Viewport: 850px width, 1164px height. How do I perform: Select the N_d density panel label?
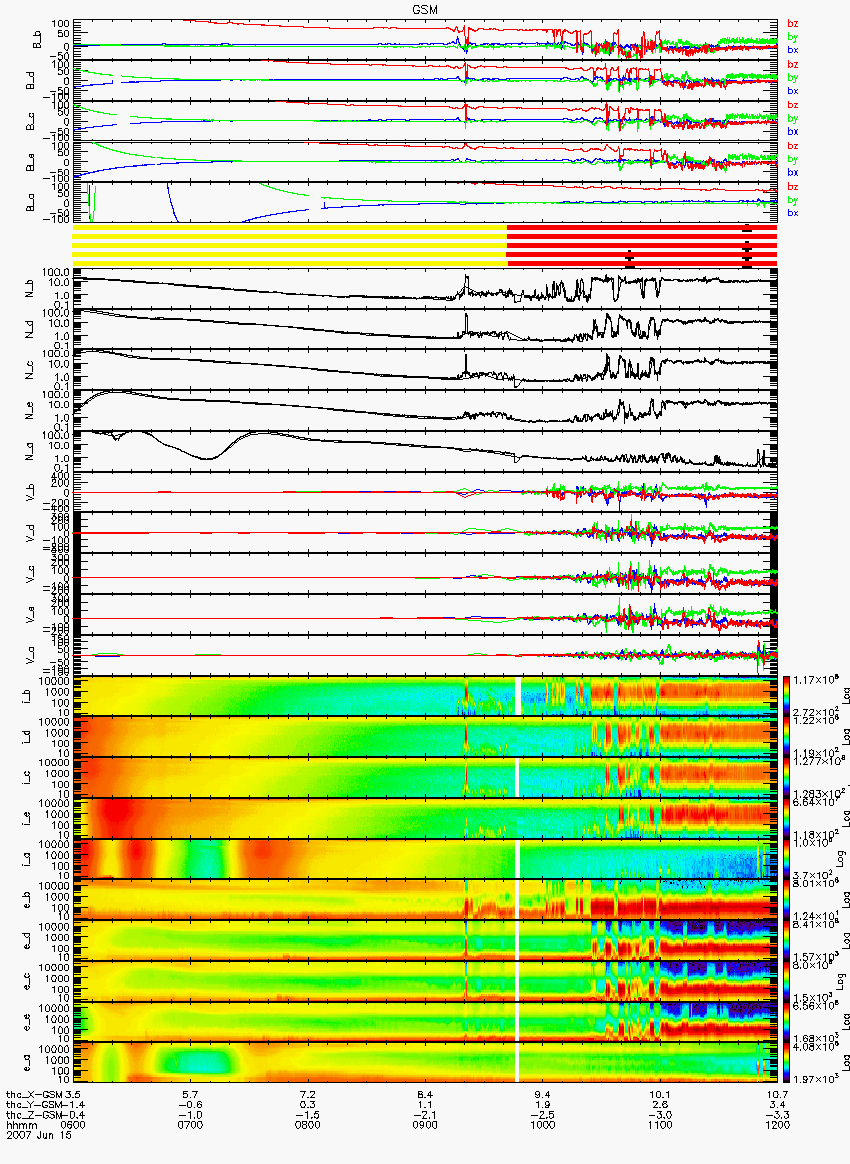(x=30, y=329)
